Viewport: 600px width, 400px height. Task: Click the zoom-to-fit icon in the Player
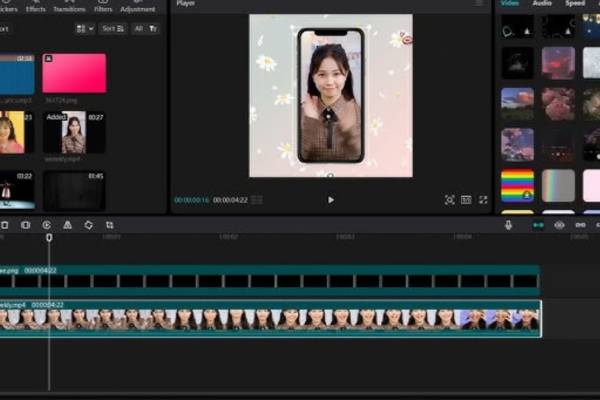pyautogui.click(x=449, y=200)
